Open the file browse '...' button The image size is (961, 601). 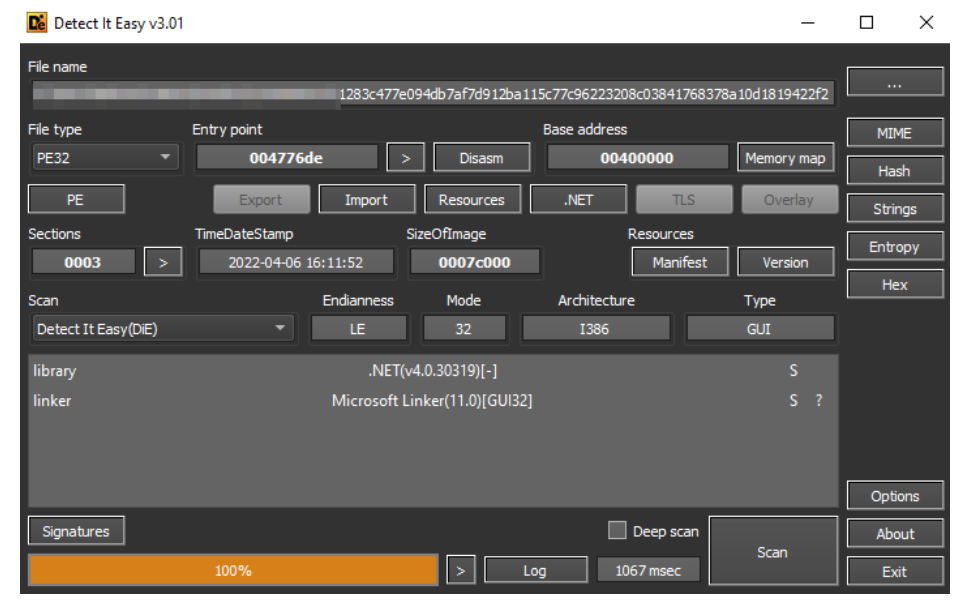[894, 82]
